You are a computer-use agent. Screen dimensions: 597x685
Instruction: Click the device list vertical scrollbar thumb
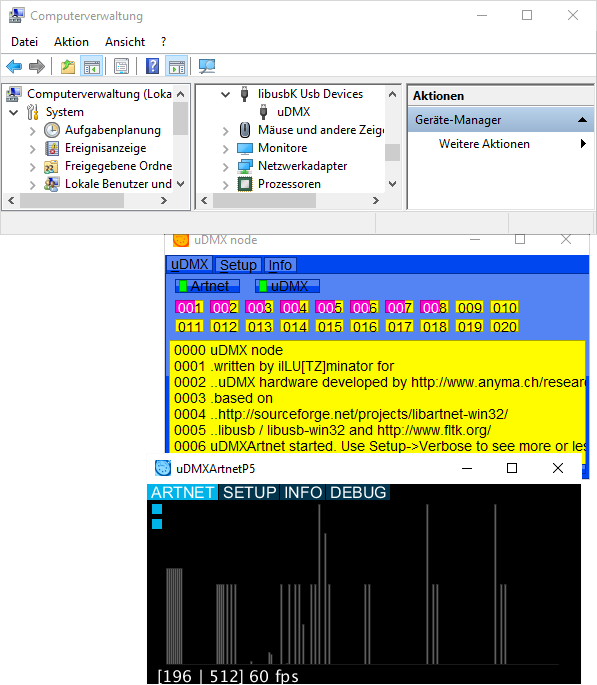tap(392, 152)
